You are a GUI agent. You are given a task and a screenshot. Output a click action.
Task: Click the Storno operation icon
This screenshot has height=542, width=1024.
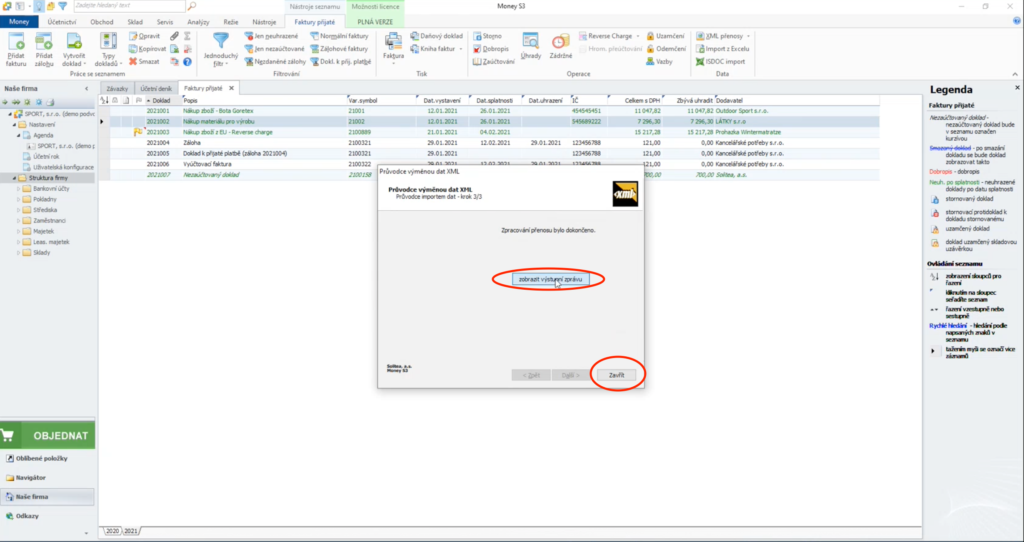488,36
